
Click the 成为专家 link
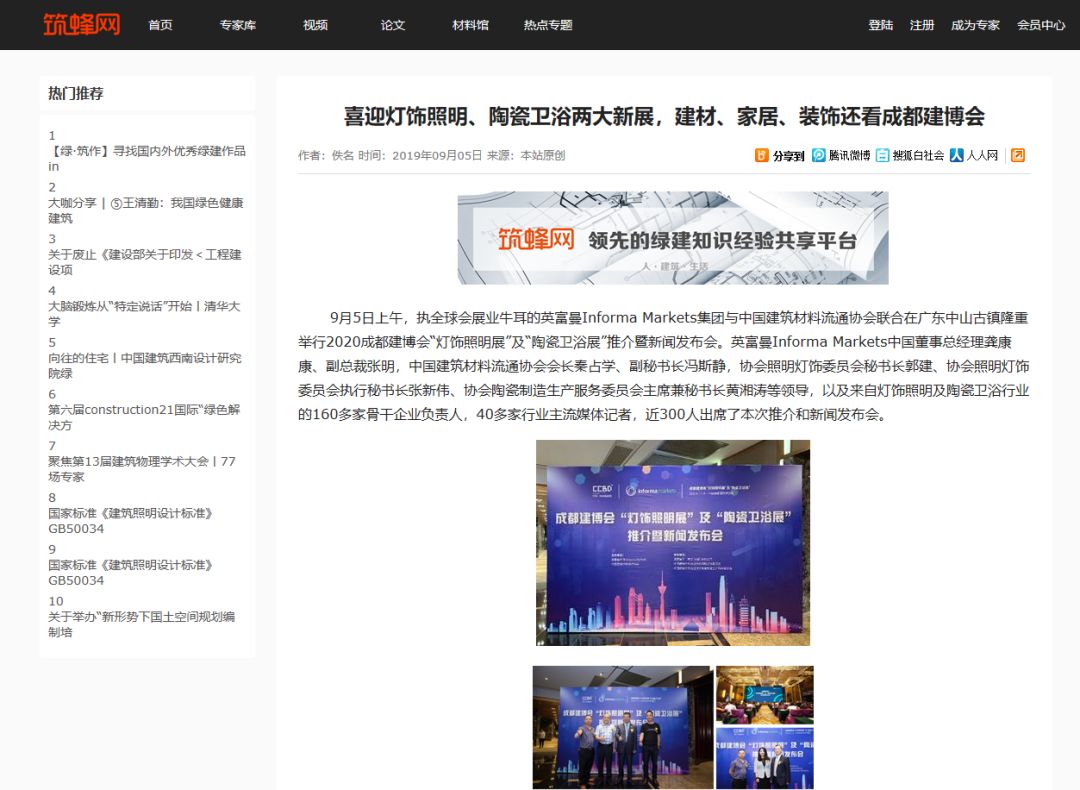tap(974, 25)
